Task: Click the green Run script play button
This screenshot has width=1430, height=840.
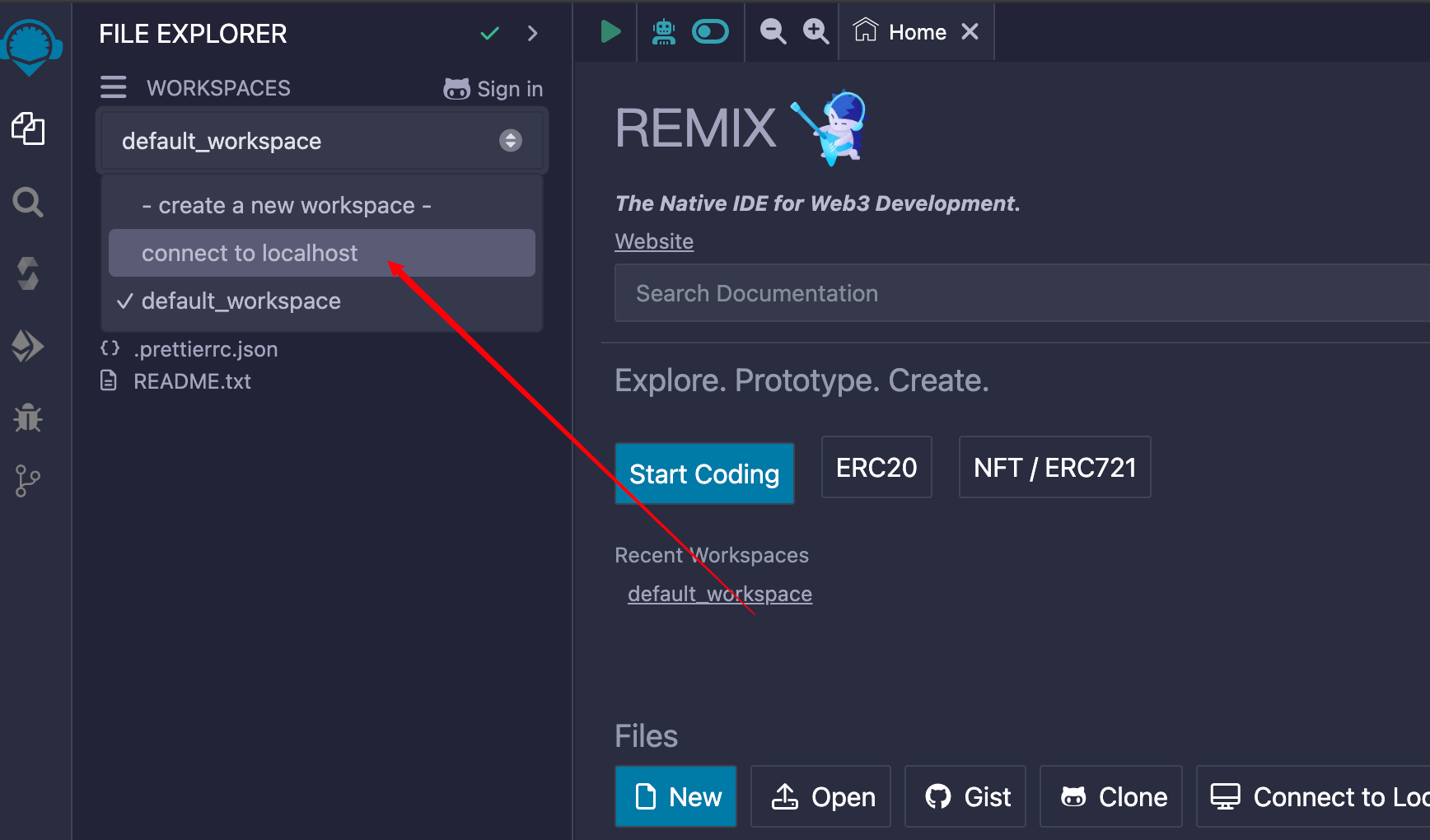Action: point(610,32)
